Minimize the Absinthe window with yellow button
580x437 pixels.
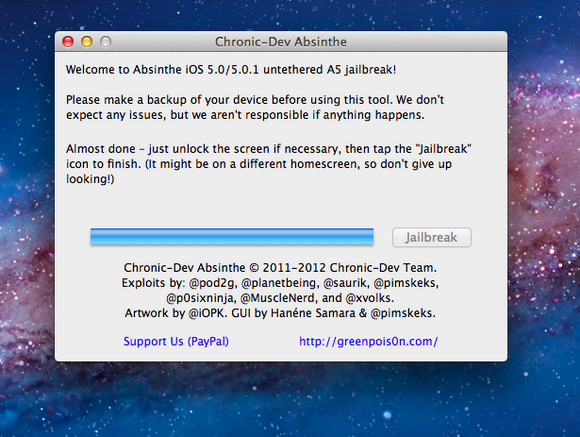87,41
